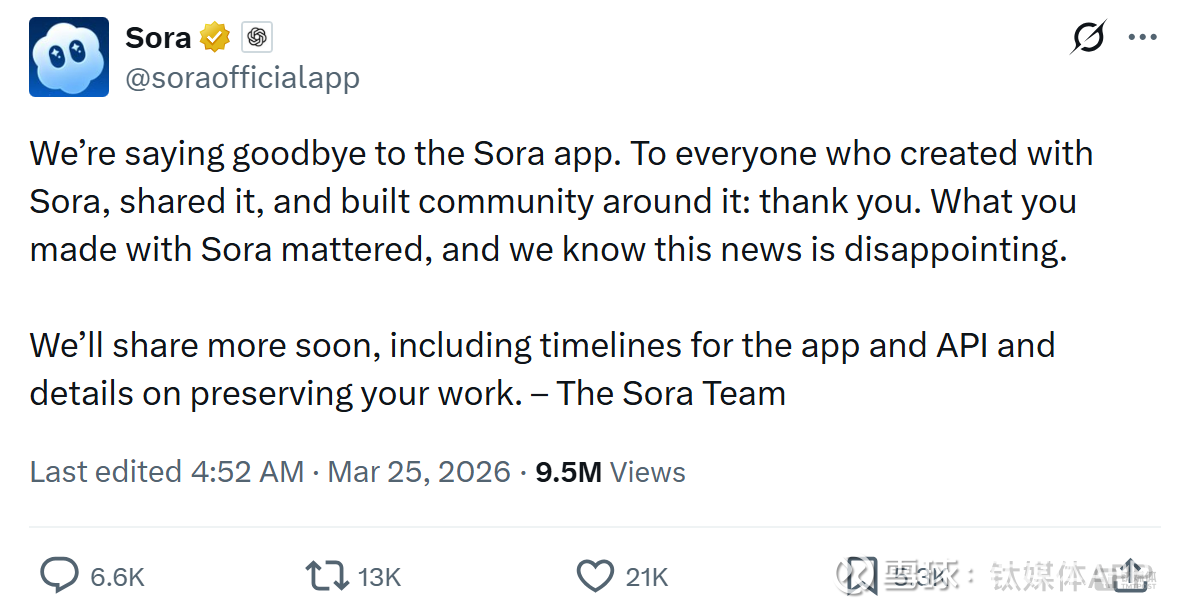The width and height of the screenshot is (1187, 612).
Task: Open the three-dot more options menu
Action: (x=1142, y=38)
